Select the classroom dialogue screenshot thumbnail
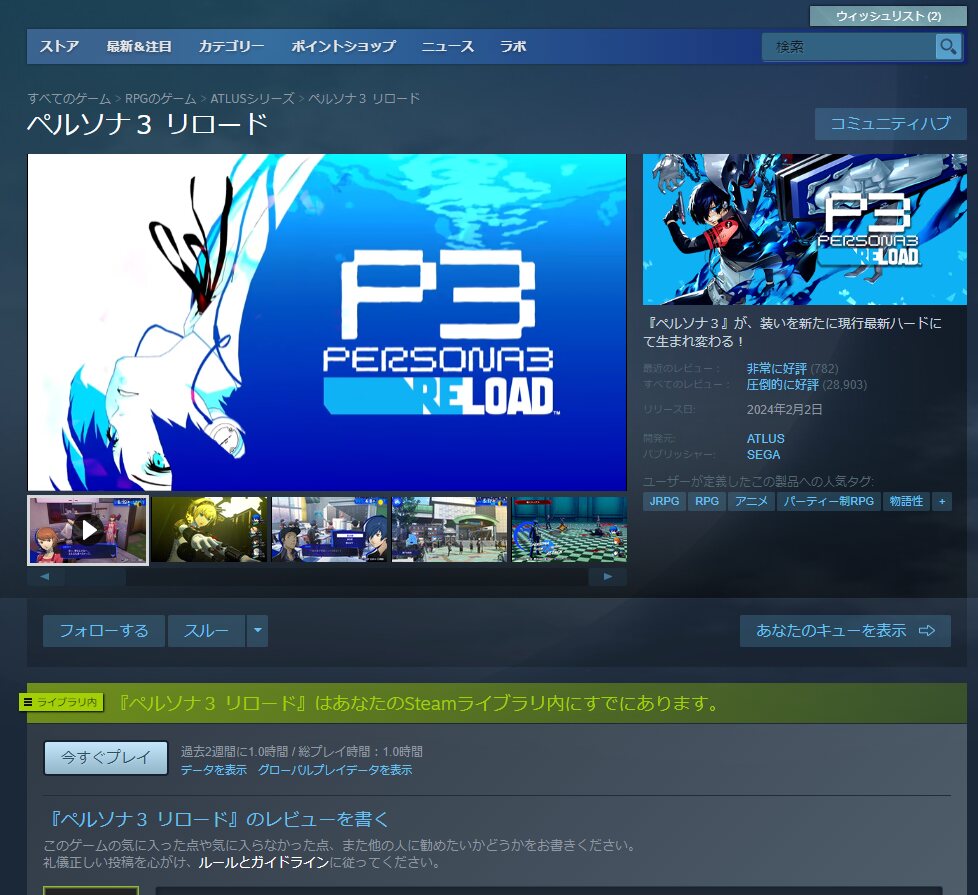Viewport: 978px width, 895px height. (329, 530)
